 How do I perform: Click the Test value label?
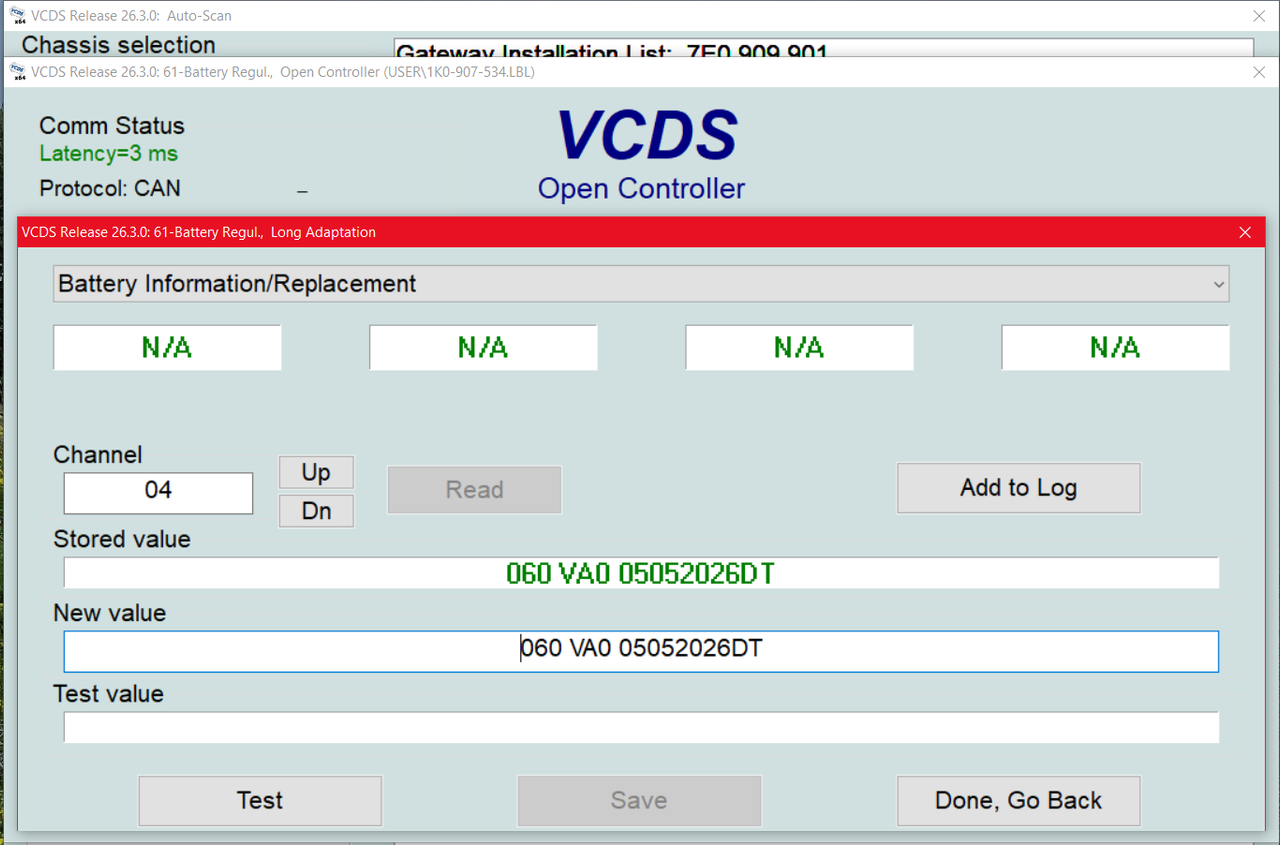tap(108, 694)
